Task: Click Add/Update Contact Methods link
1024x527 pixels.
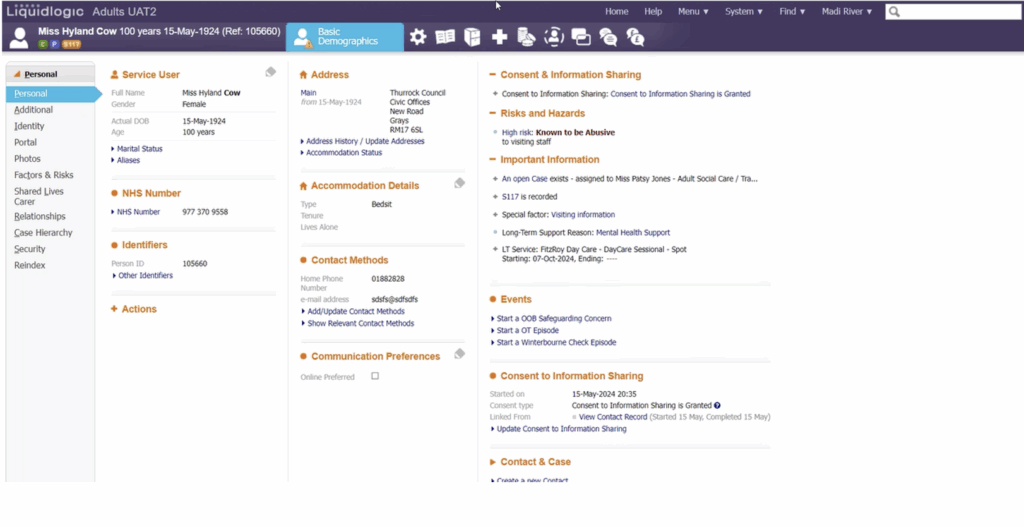Action: [x=356, y=311]
